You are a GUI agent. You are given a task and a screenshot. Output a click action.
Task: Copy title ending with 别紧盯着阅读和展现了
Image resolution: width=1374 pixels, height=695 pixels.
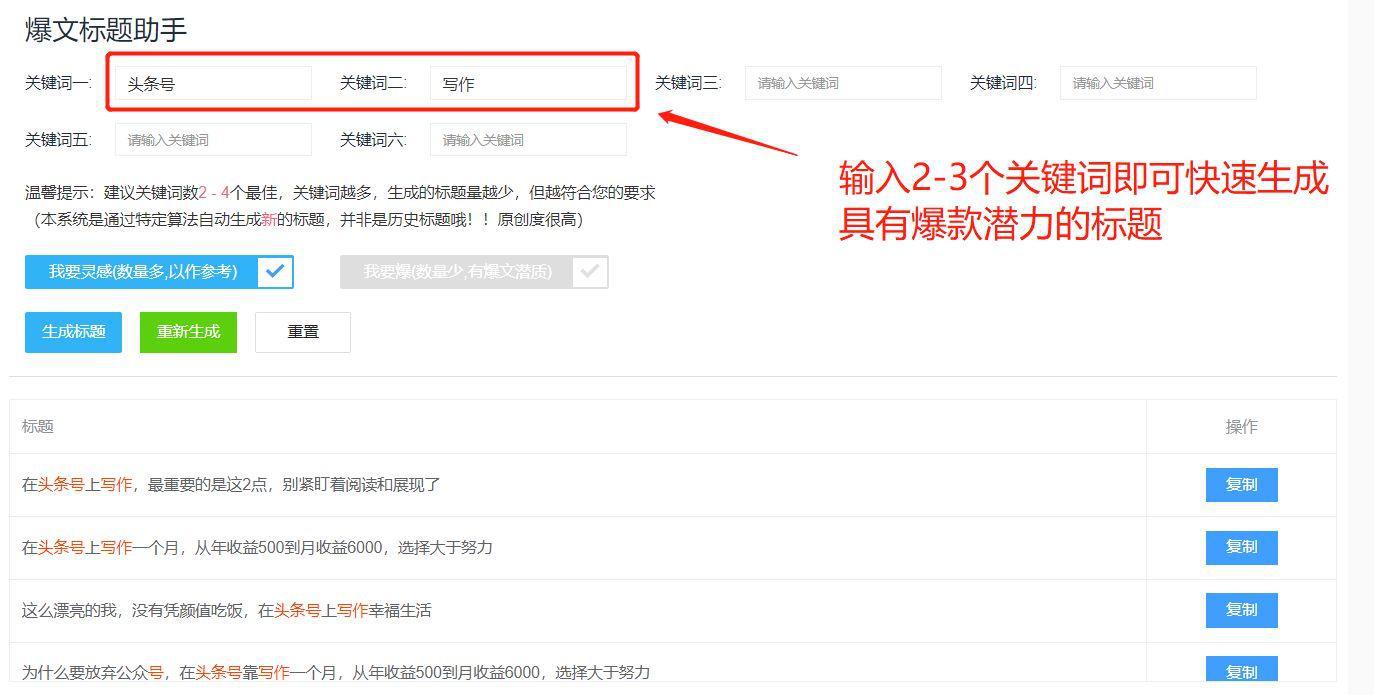(1241, 485)
